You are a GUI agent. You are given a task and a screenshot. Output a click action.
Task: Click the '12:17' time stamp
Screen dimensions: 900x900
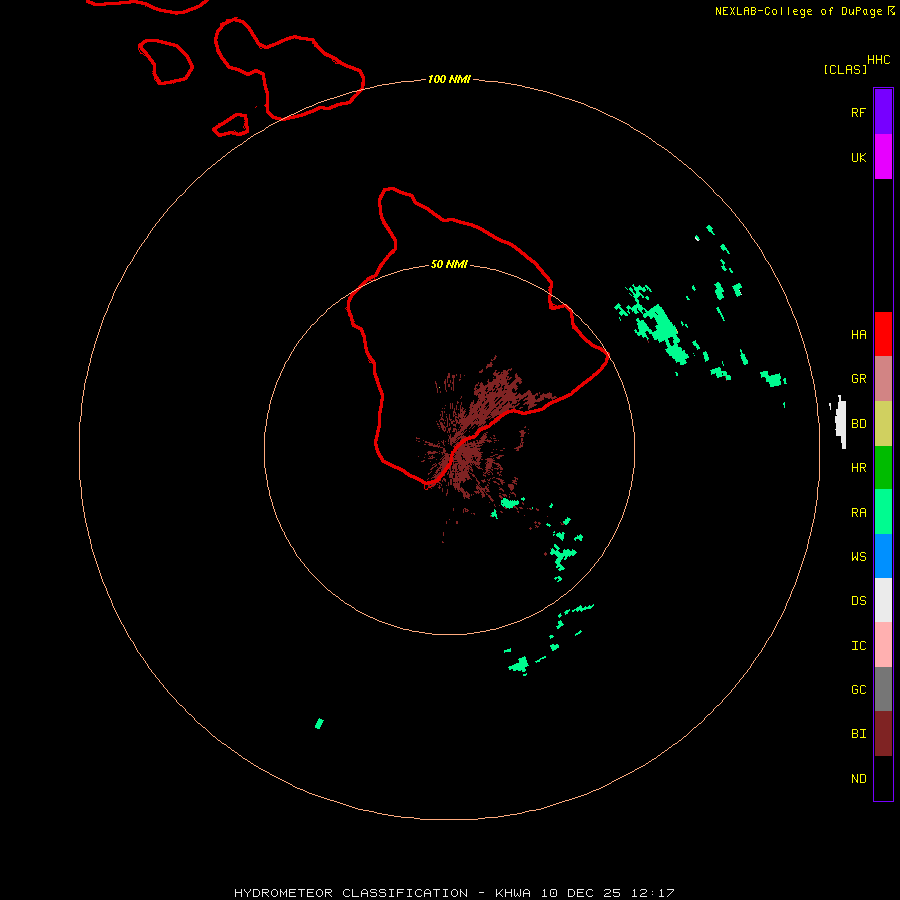(x=652, y=893)
